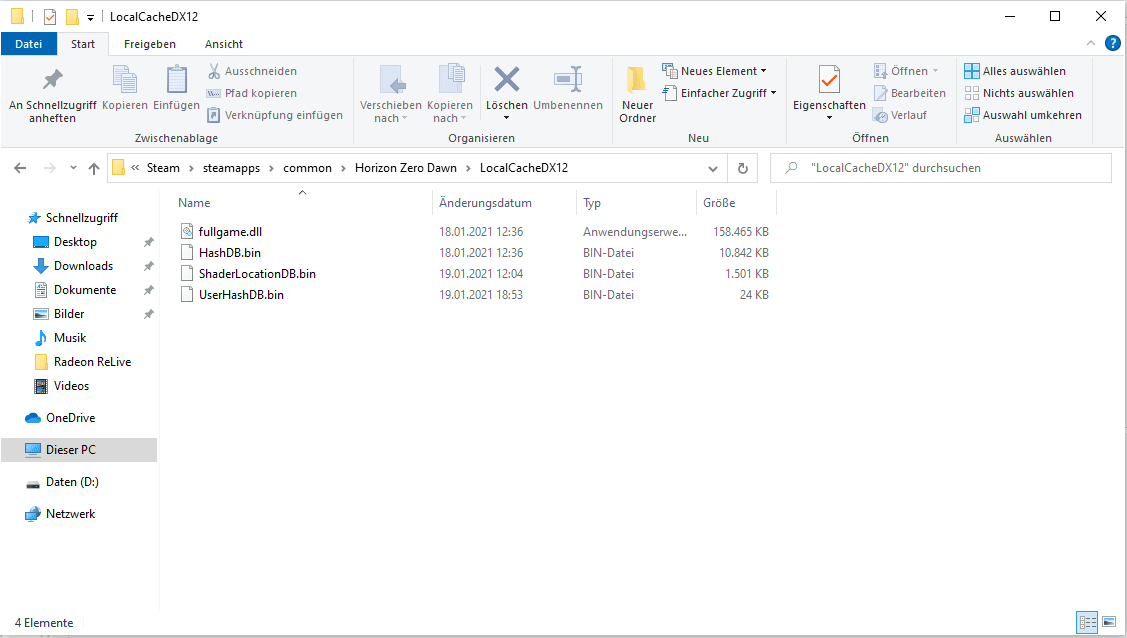Expand the Löschen dropdown arrow
The image size is (1127, 638).
pos(507,118)
